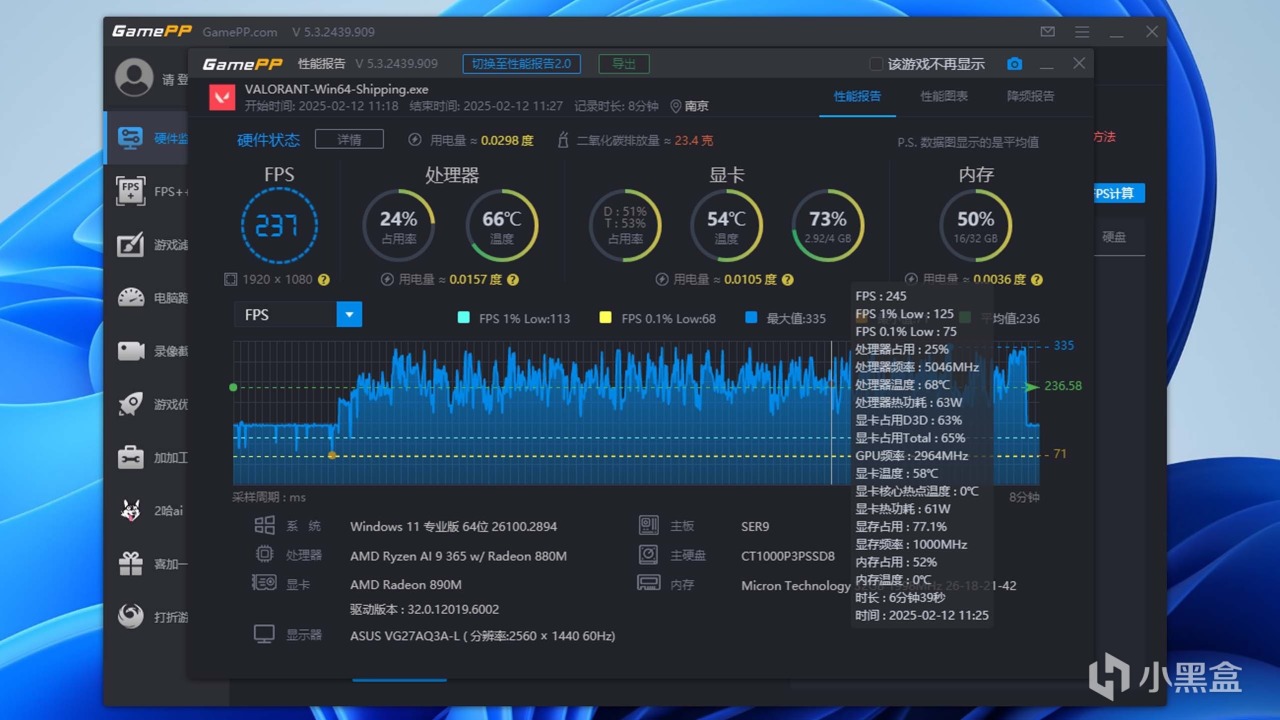The image size is (1280, 720).
Task: Click the driver version 32.0.12019.6002 text
Action: [x=424, y=609]
